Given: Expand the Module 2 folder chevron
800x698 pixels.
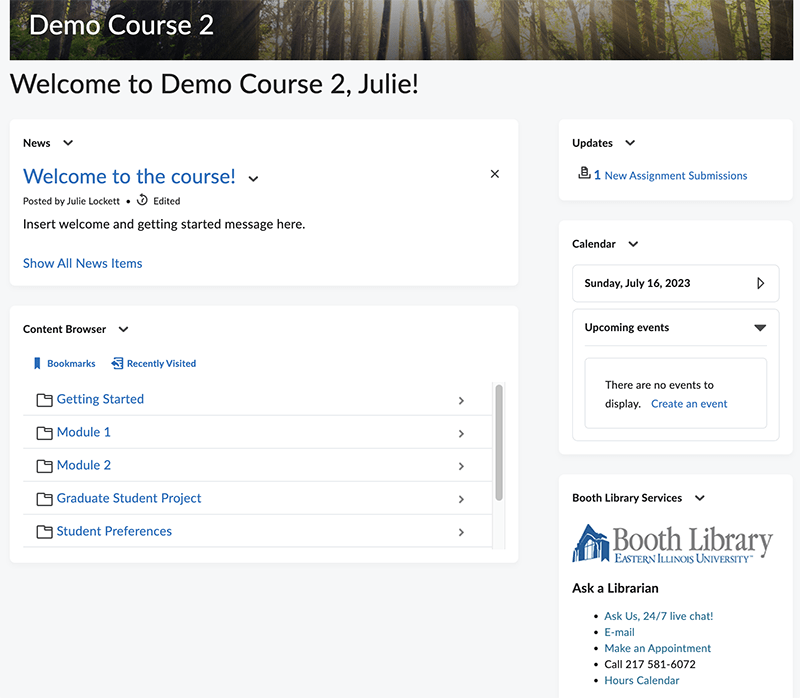Looking at the screenshot, I should [461, 465].
